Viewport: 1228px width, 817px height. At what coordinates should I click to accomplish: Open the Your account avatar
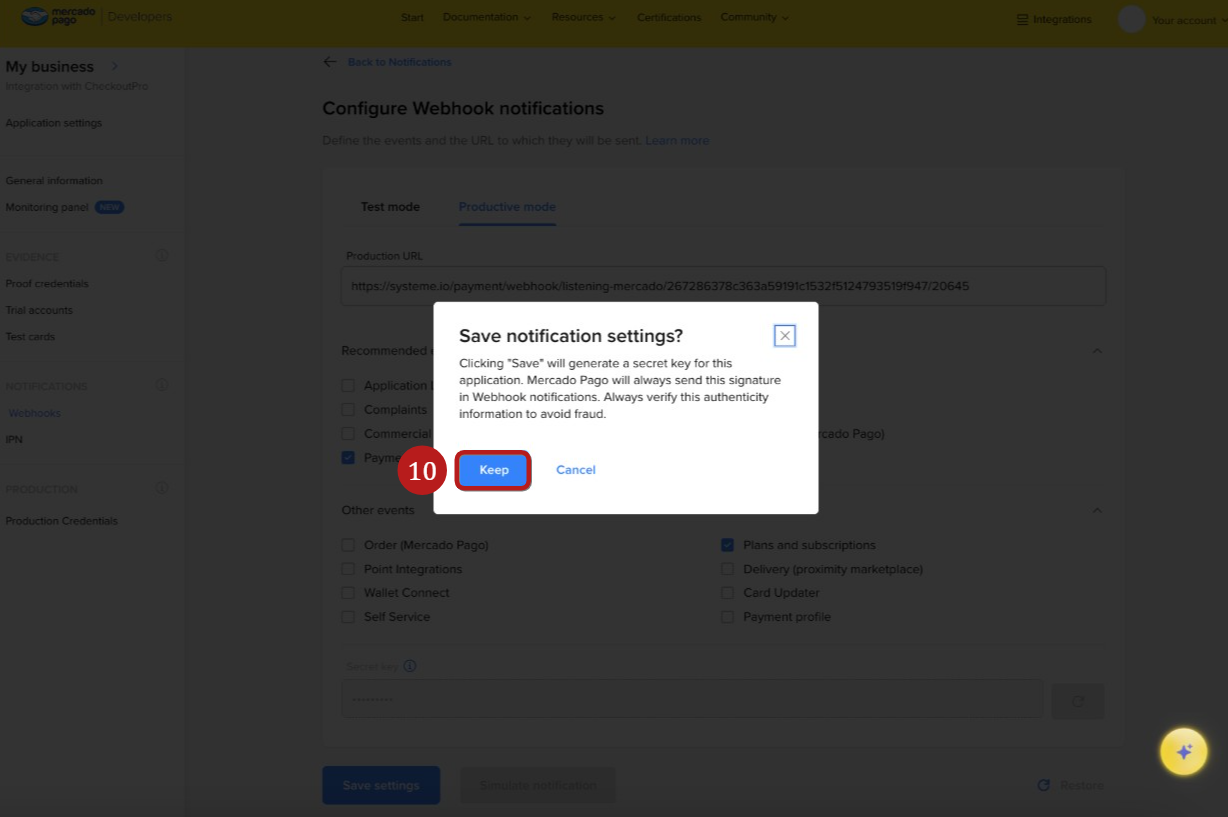(x=1131, y=19)
